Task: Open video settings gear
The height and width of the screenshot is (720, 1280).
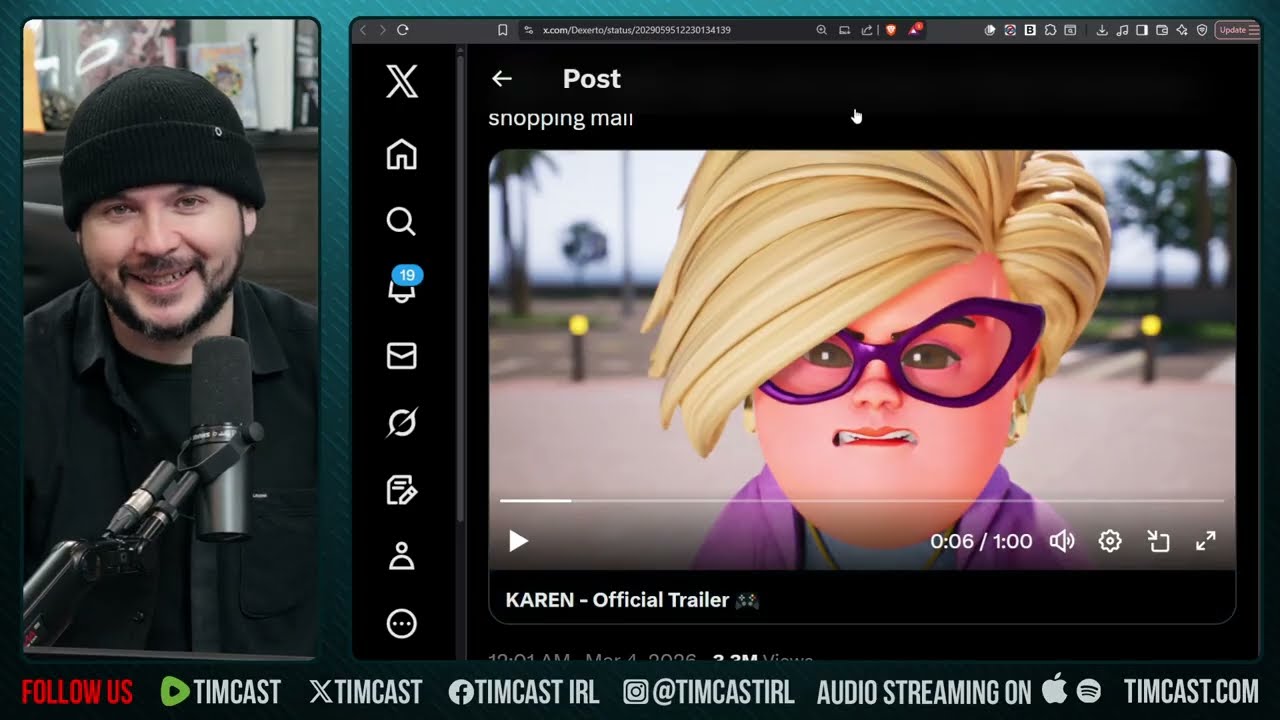Action: point(1110,541)
